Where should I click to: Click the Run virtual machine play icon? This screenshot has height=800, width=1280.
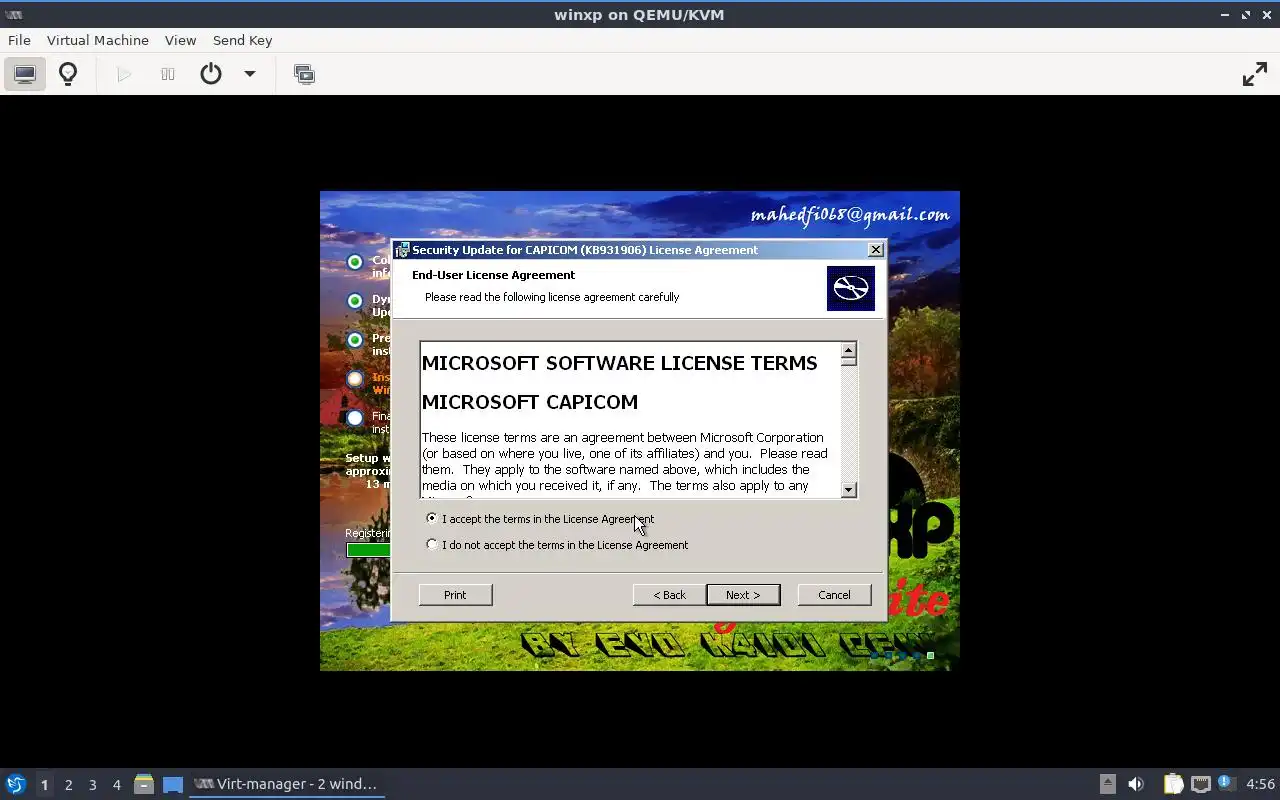tap(124, 74)
